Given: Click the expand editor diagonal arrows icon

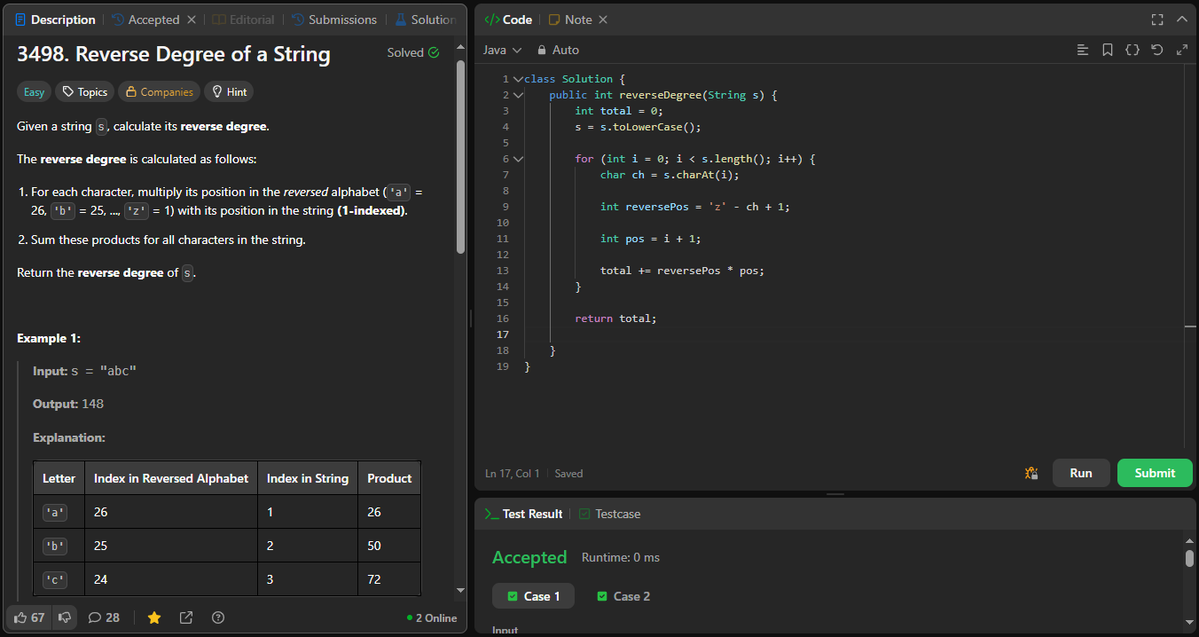Looking at the screenshot, I should point(1181,50).
